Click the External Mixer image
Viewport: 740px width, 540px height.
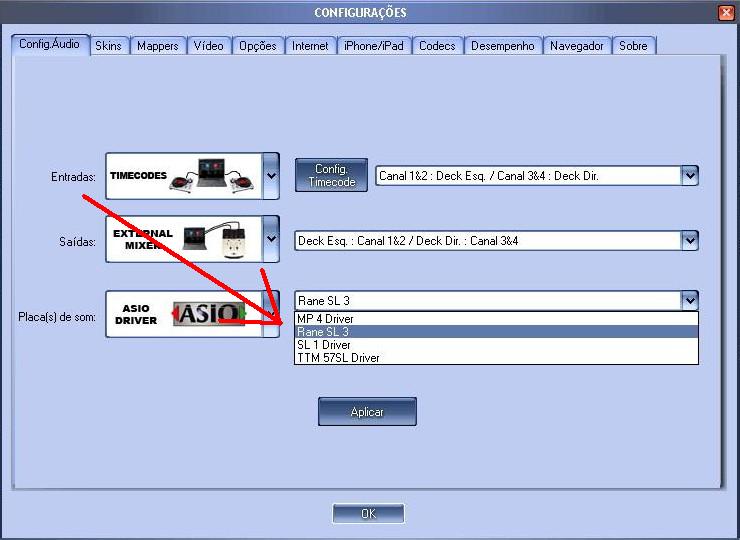tap(216, 239)
